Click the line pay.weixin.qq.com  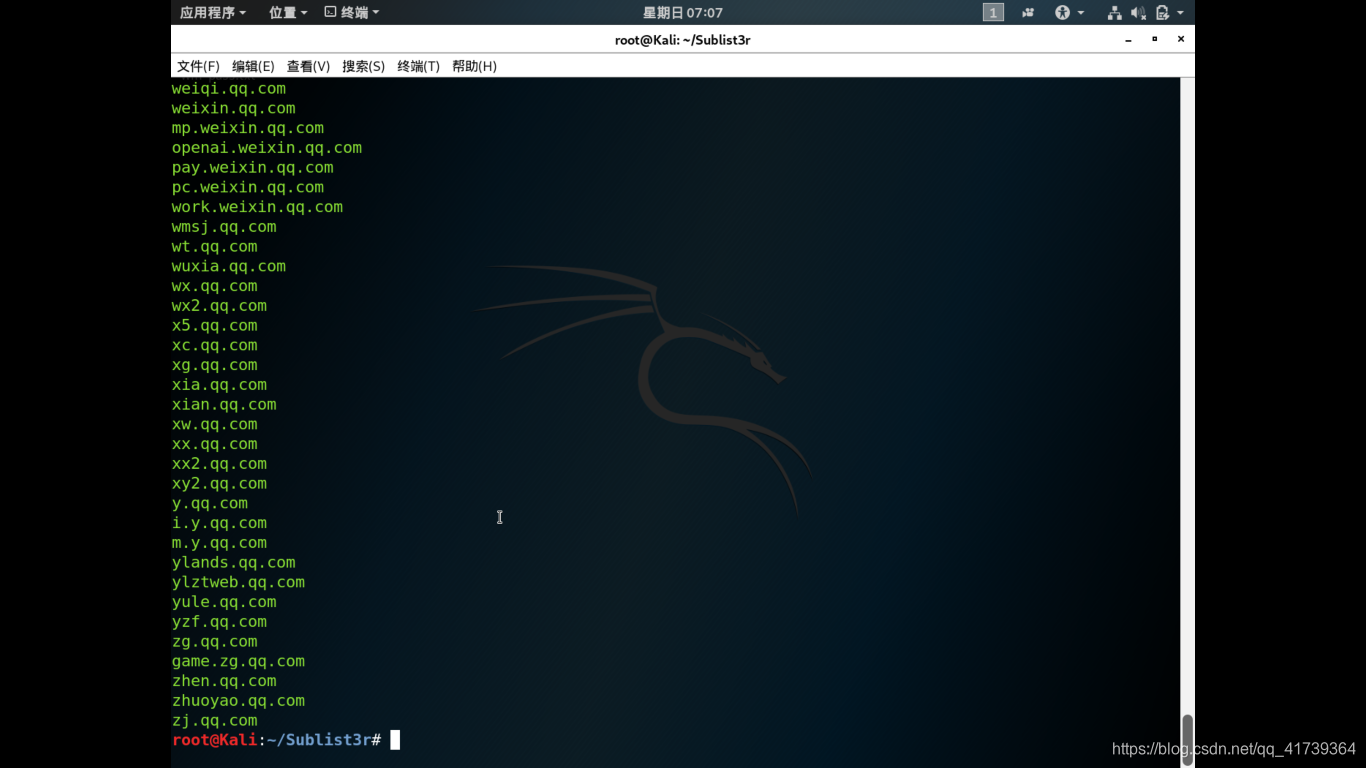click(x=253, y=167)
